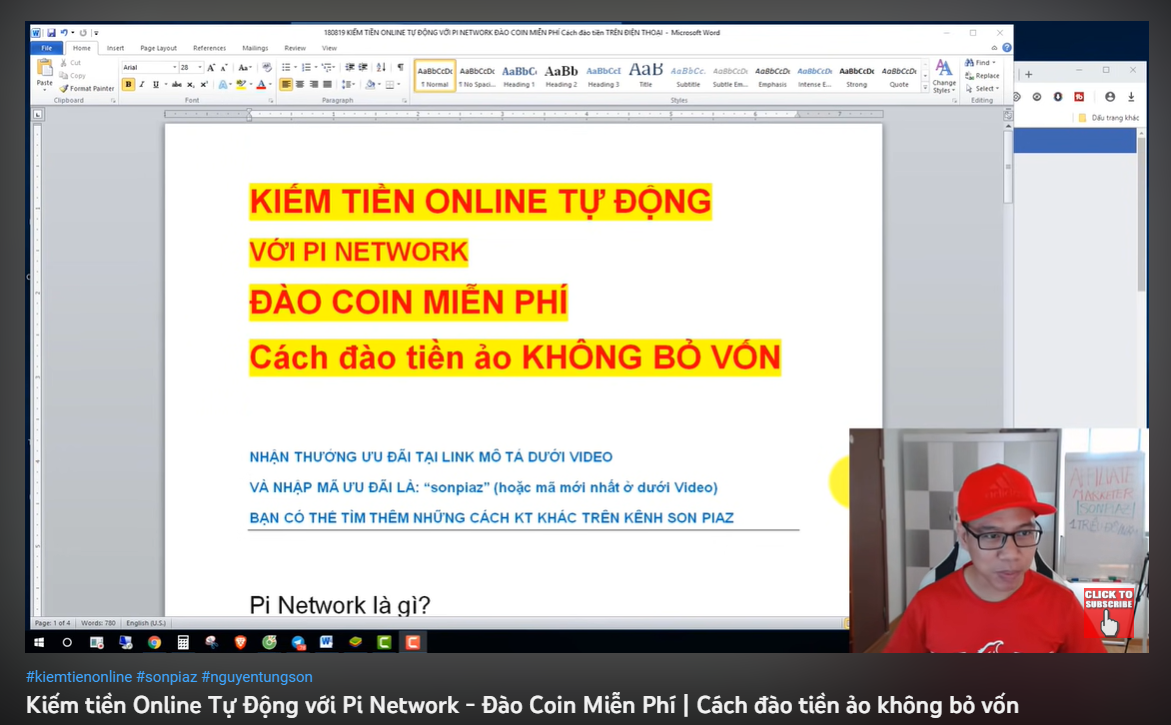Open the Change Case Aa dropdown
This screenshot has width=1171, height=725.
point(244,67)
